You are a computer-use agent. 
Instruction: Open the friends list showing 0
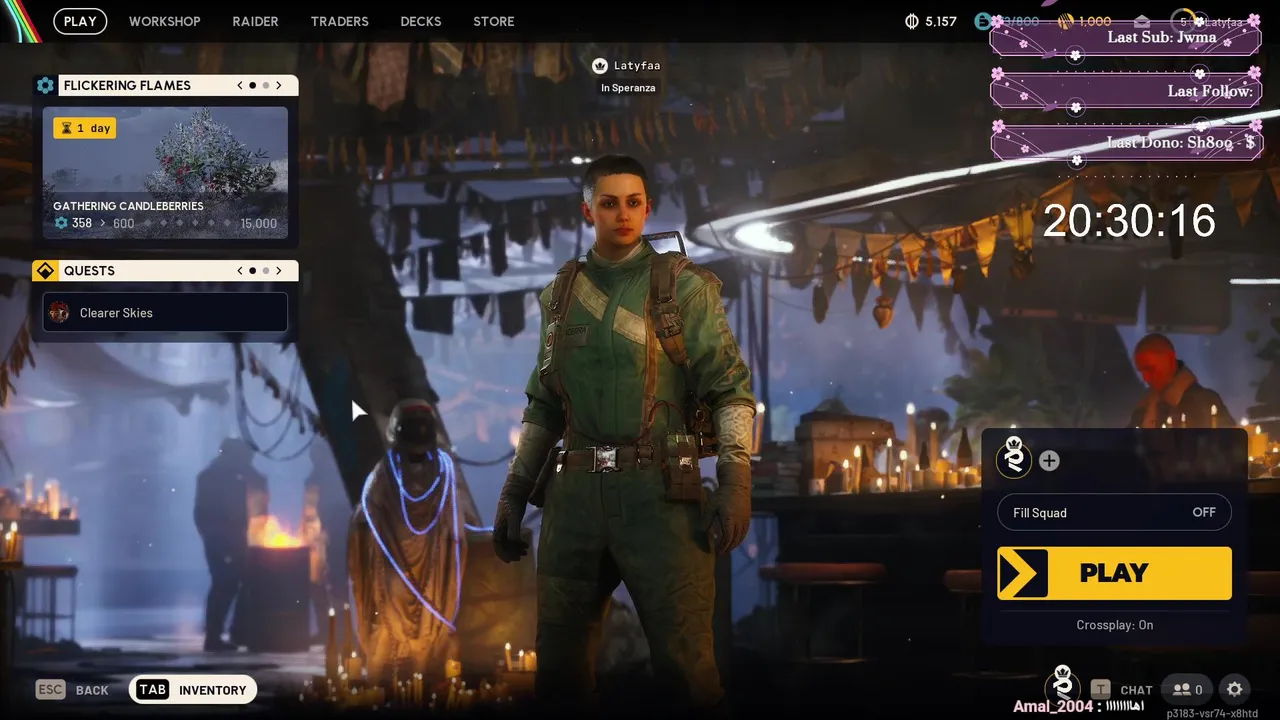point(1188,689)
